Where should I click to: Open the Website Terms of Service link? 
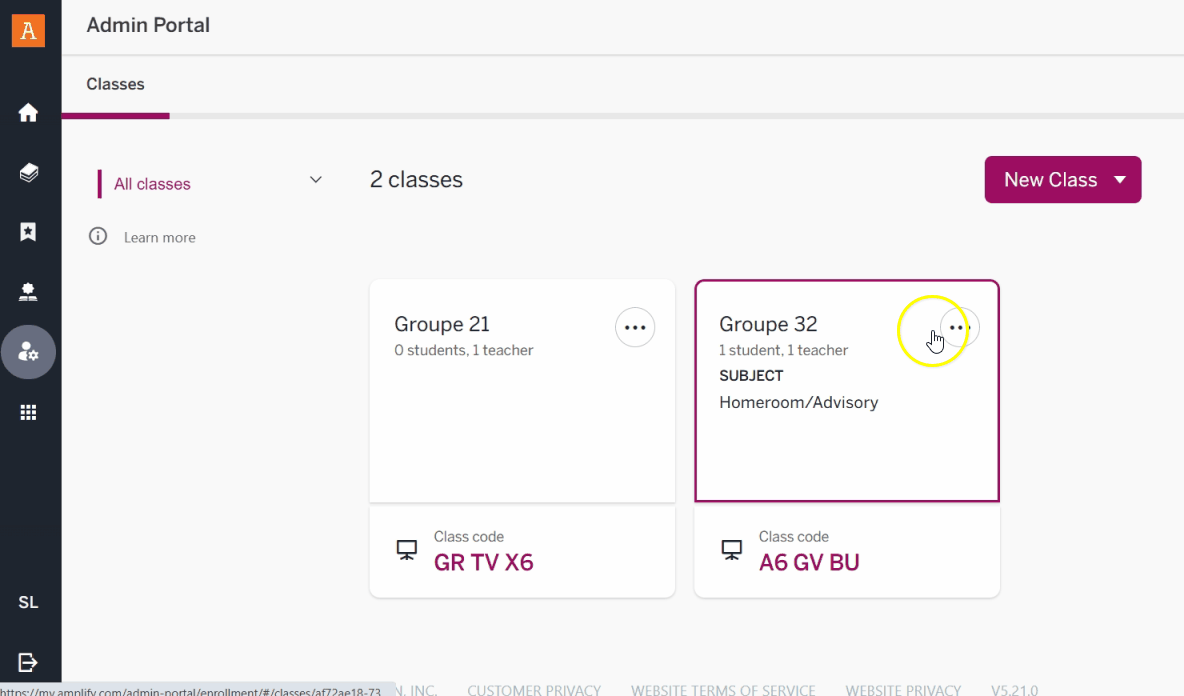click(x=722, y=689)
